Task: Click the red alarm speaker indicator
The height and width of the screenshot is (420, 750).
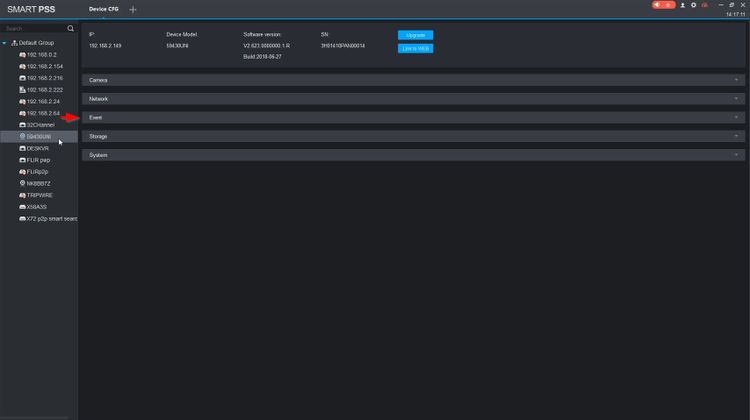Action: [663, 5]
